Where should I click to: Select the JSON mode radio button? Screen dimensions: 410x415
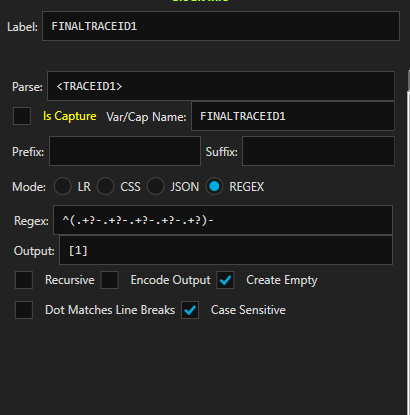click(x=156, y=186)
